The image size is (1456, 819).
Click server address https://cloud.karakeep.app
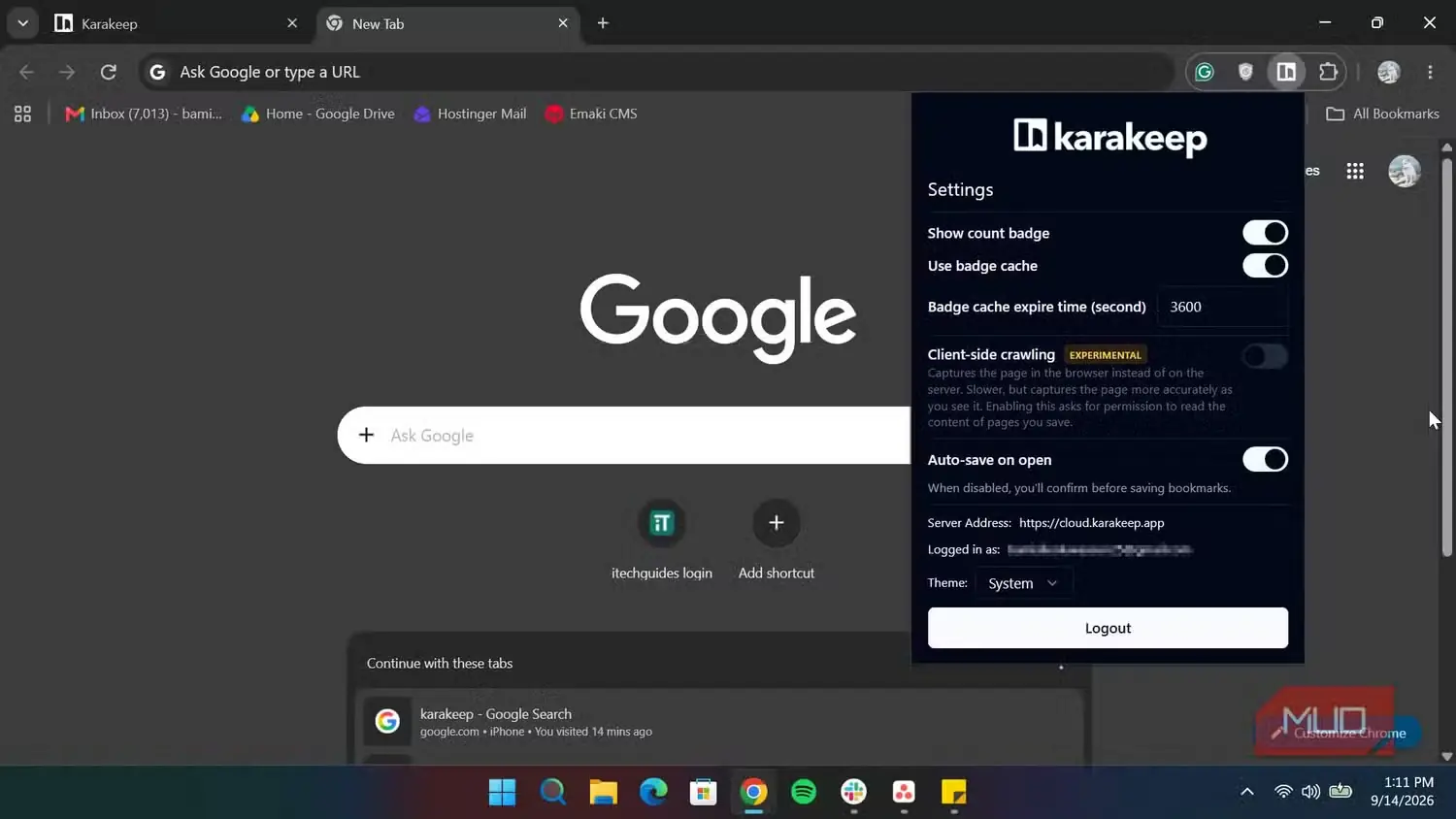coord(1091,522)
